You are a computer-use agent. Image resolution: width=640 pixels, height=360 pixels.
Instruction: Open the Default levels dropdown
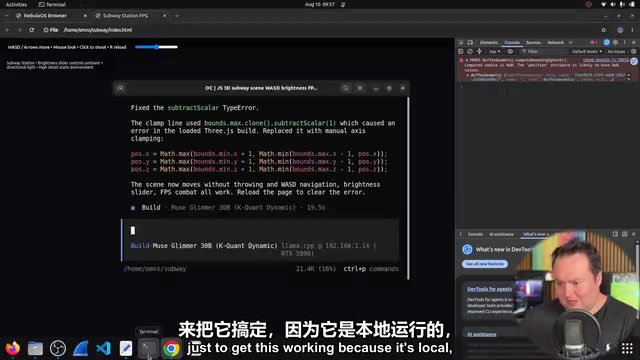point(587,51)
